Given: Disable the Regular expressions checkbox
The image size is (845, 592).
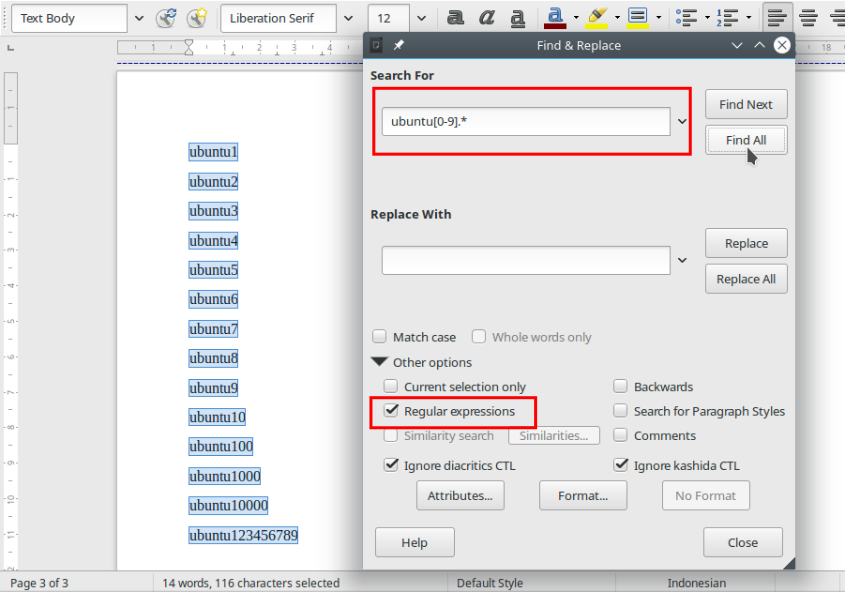Looking at the screenshot, I should [x=391, y=410].
